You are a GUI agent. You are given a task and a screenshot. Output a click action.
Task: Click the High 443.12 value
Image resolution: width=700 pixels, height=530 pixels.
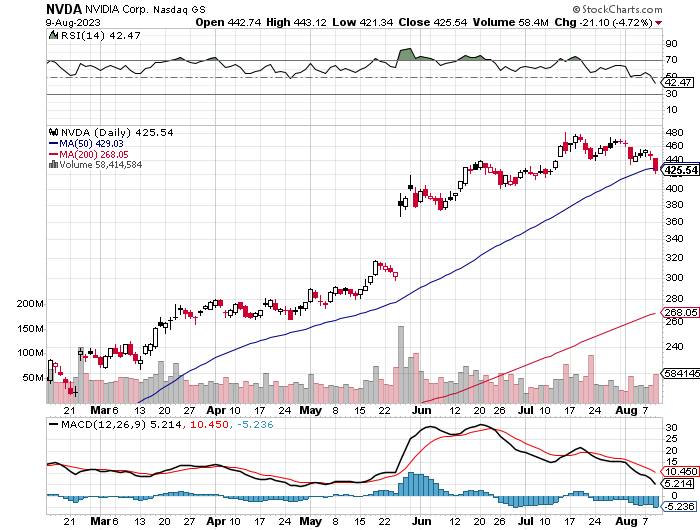[296, 22]
